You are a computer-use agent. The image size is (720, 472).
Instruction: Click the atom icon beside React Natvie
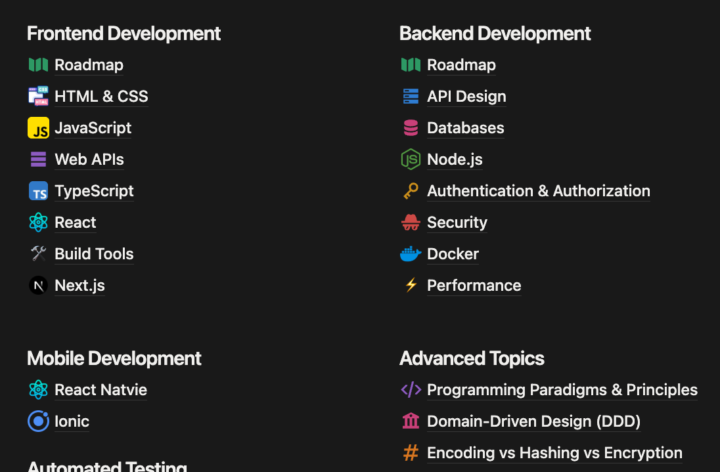point(38,390)
